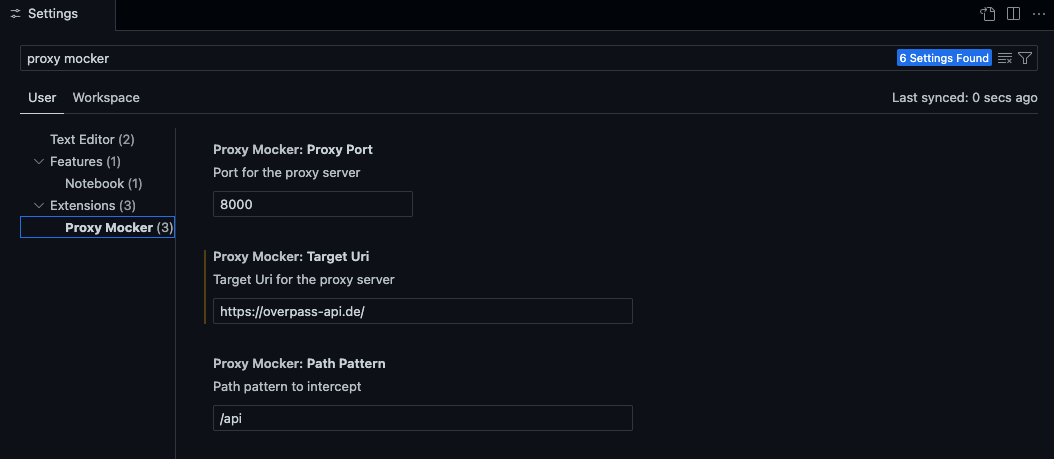Select Notebook in the settings tree
Screen dimensions: 1054x459
103,184
